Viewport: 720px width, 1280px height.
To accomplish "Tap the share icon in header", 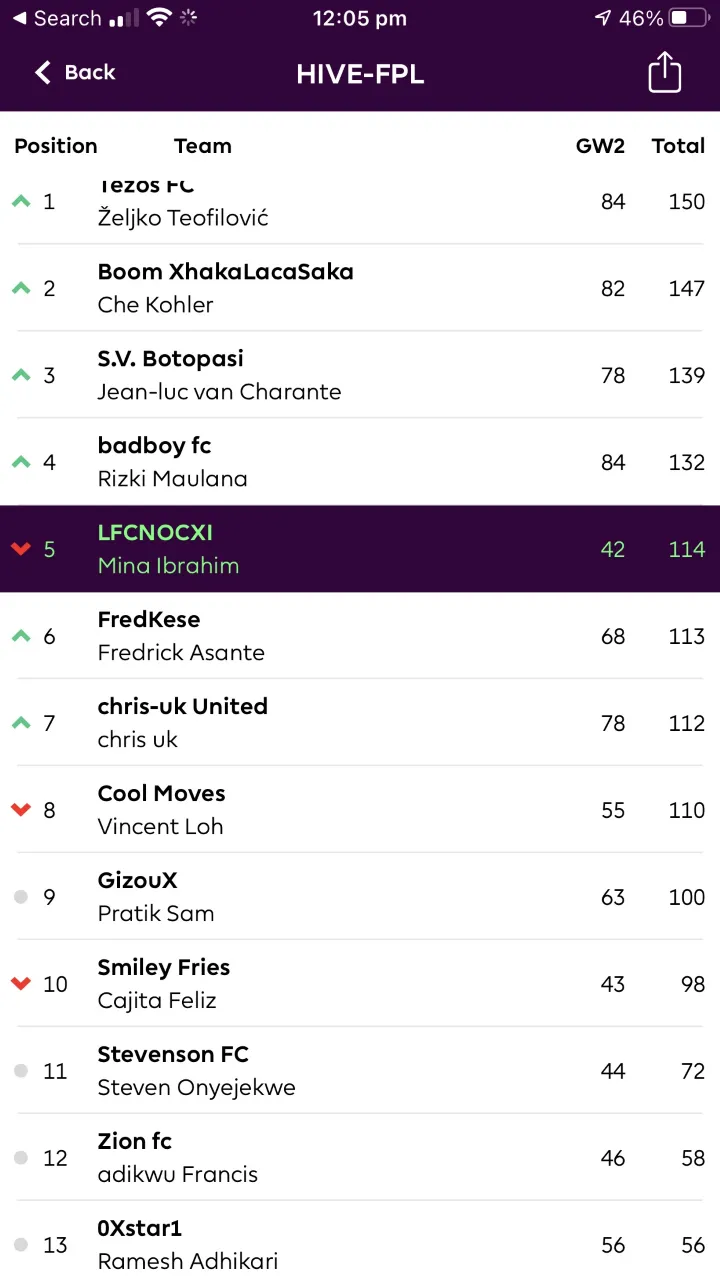I will [665, 73].
